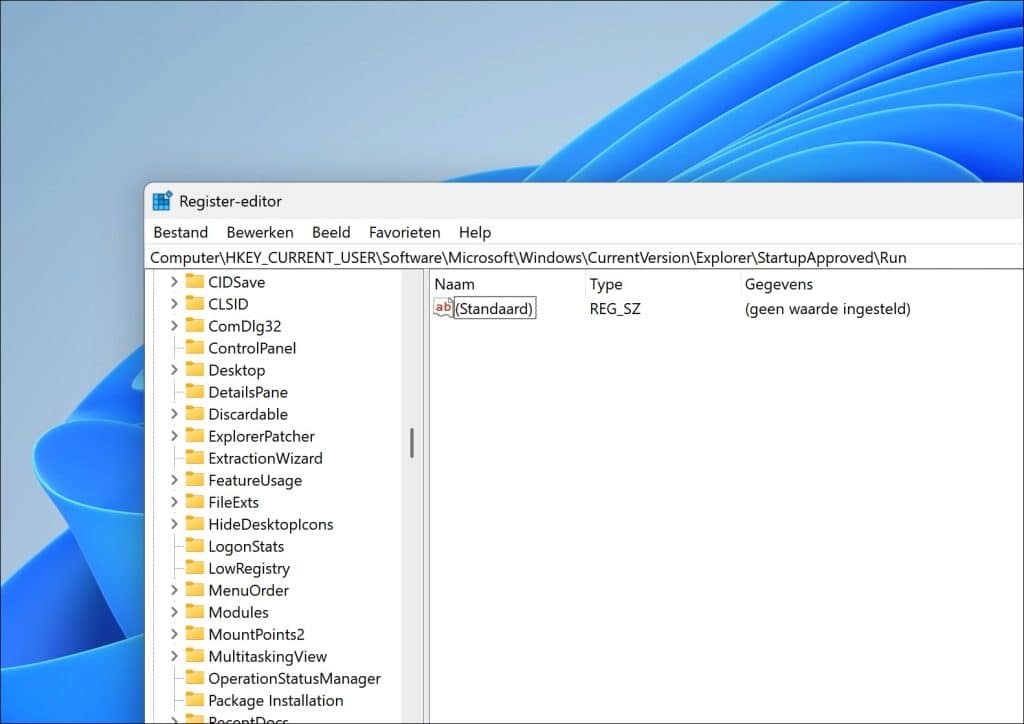This screenshot has width=1024, height=724.
Task: Click the registry path address bar
Action: [x=528, y=258]
